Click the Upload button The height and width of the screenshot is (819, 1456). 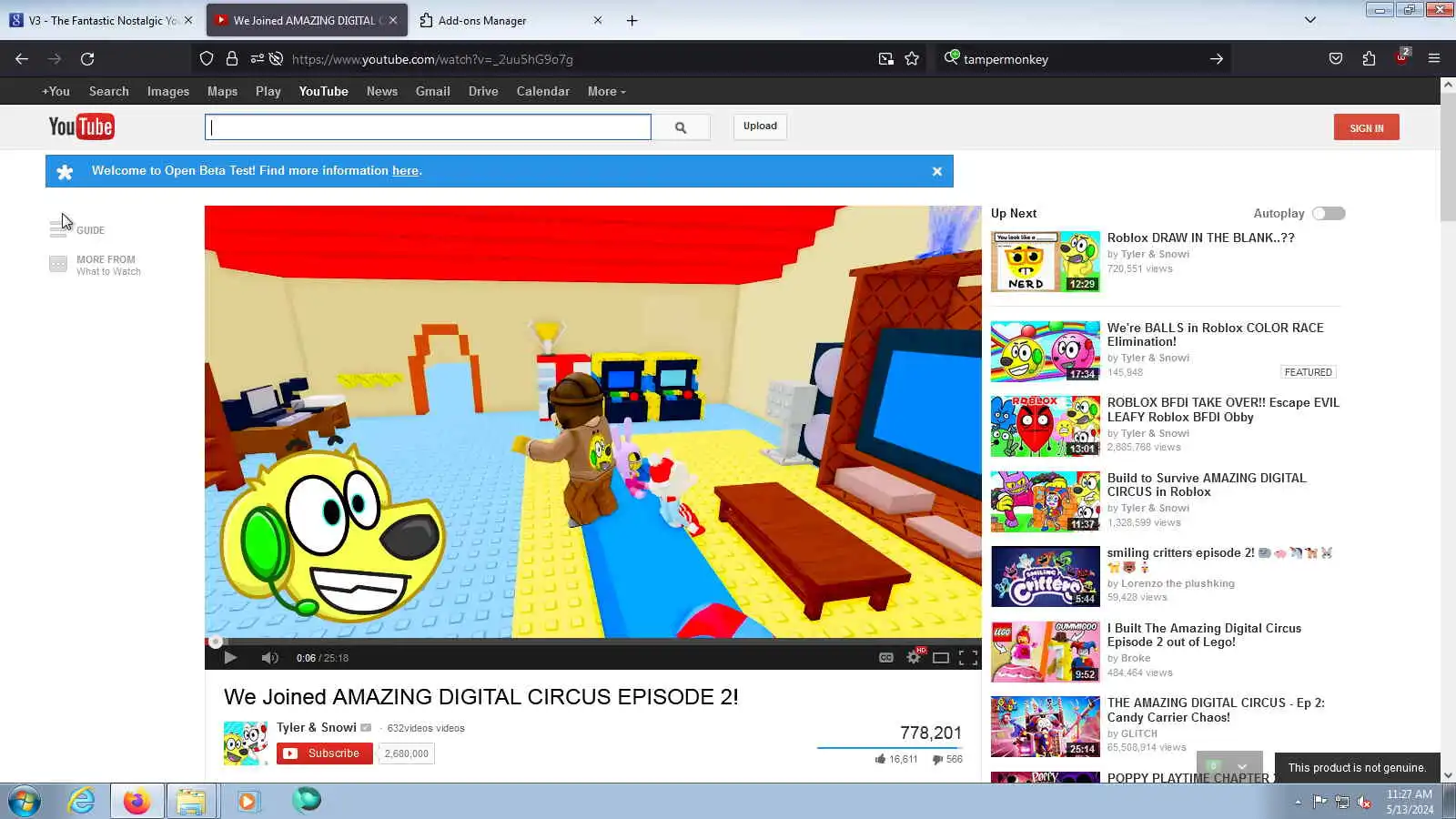(760, 126)
